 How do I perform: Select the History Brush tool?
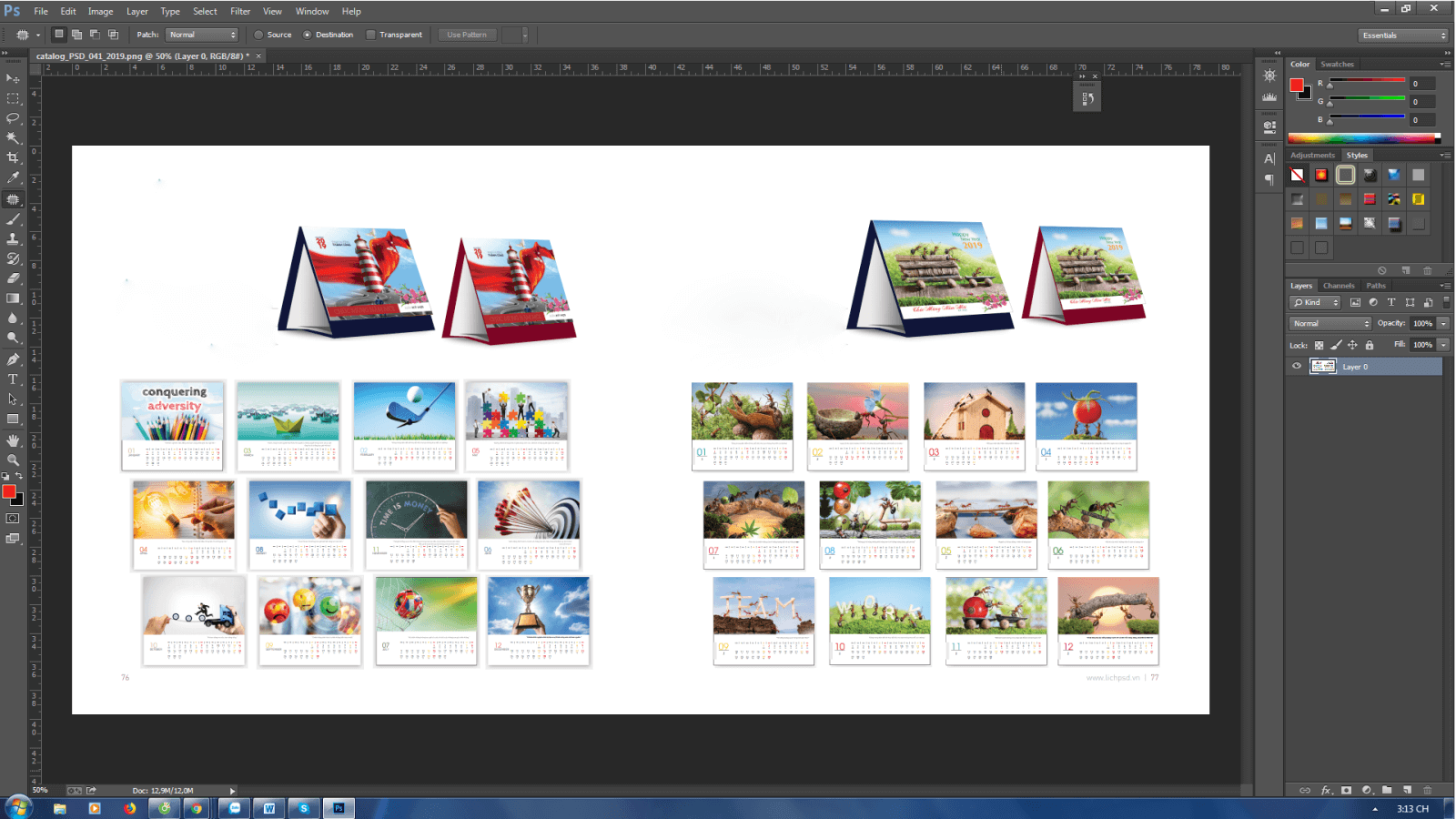(x=13, y=258)
